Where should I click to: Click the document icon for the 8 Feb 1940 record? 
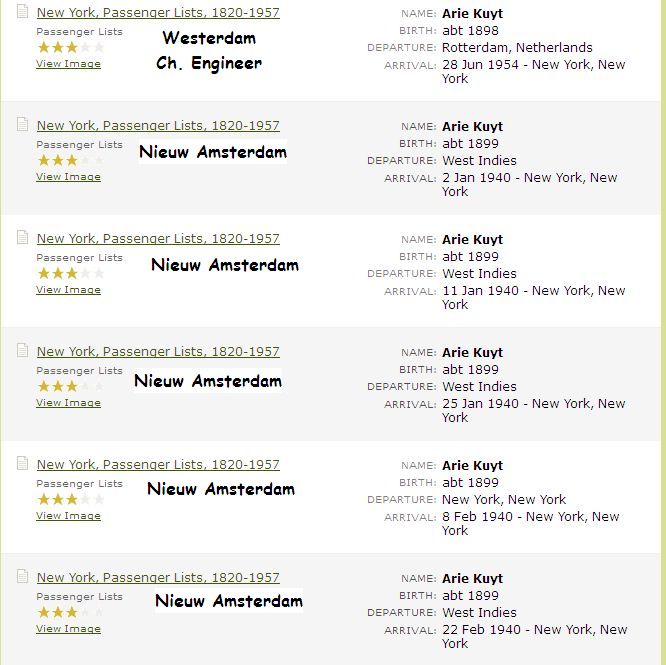[x=22, y=464]
